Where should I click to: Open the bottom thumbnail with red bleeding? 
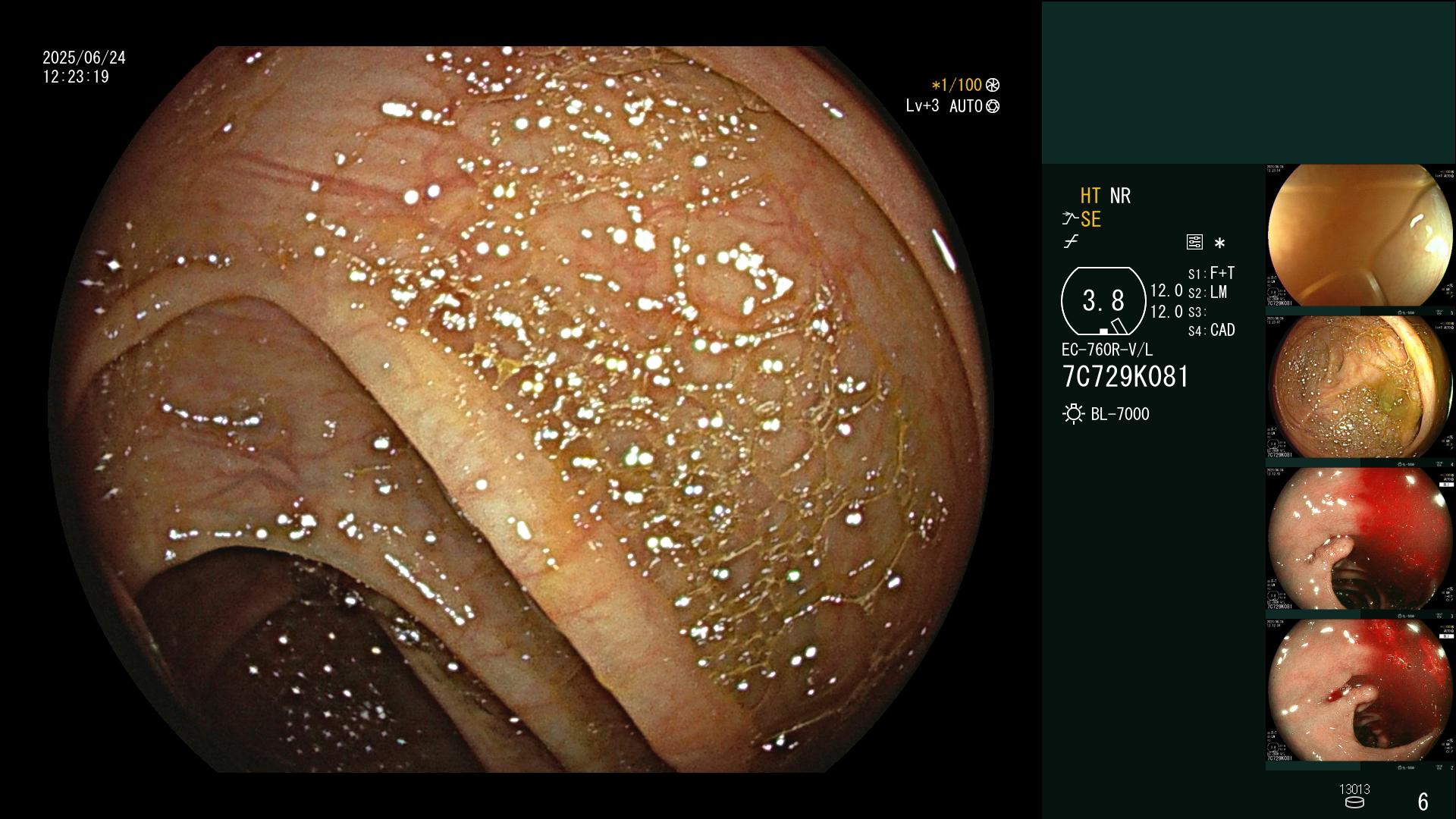coord(1360,691)
